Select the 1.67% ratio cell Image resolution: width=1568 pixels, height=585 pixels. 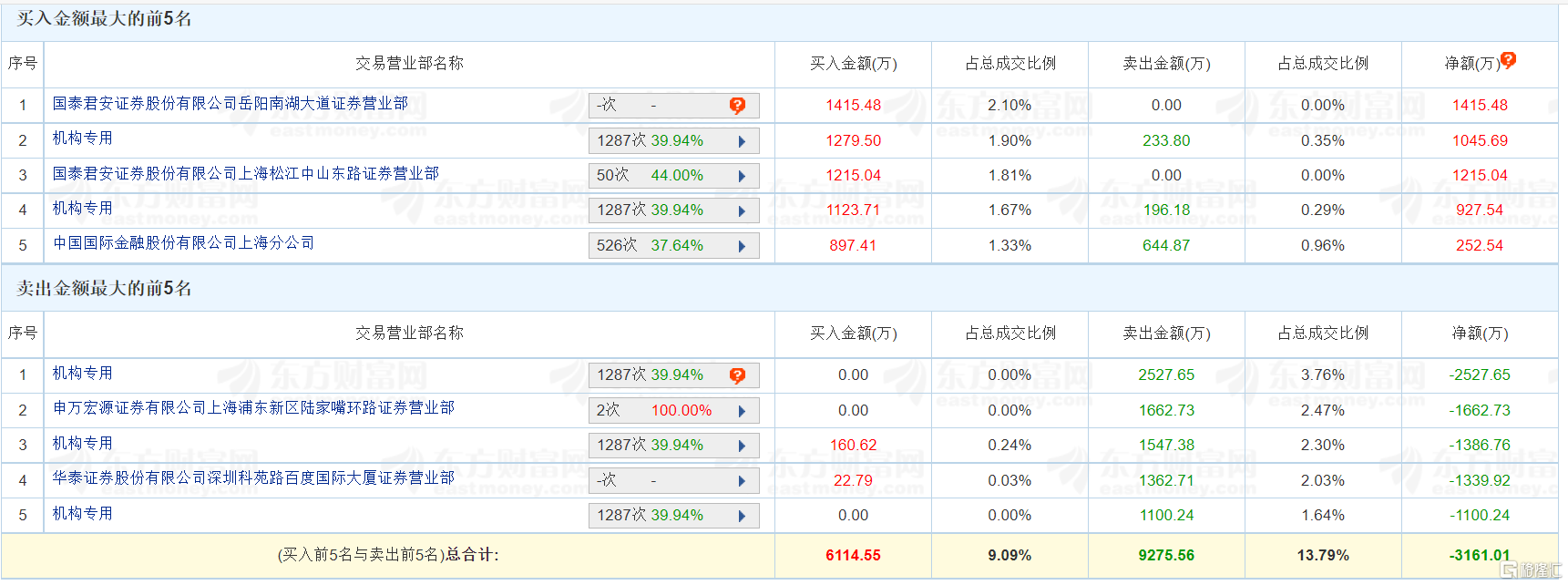1010,210
